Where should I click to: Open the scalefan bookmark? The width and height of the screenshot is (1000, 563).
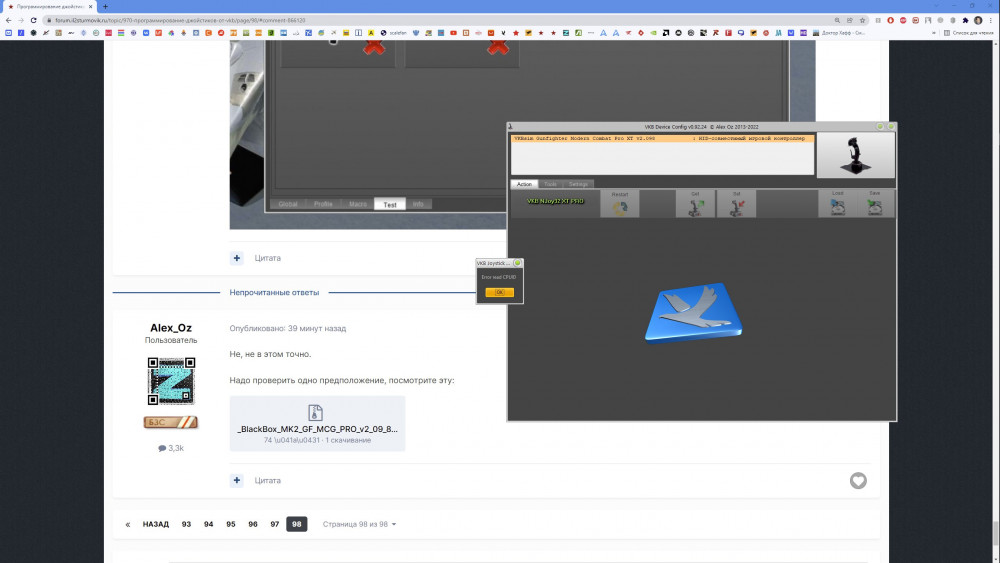393,33
